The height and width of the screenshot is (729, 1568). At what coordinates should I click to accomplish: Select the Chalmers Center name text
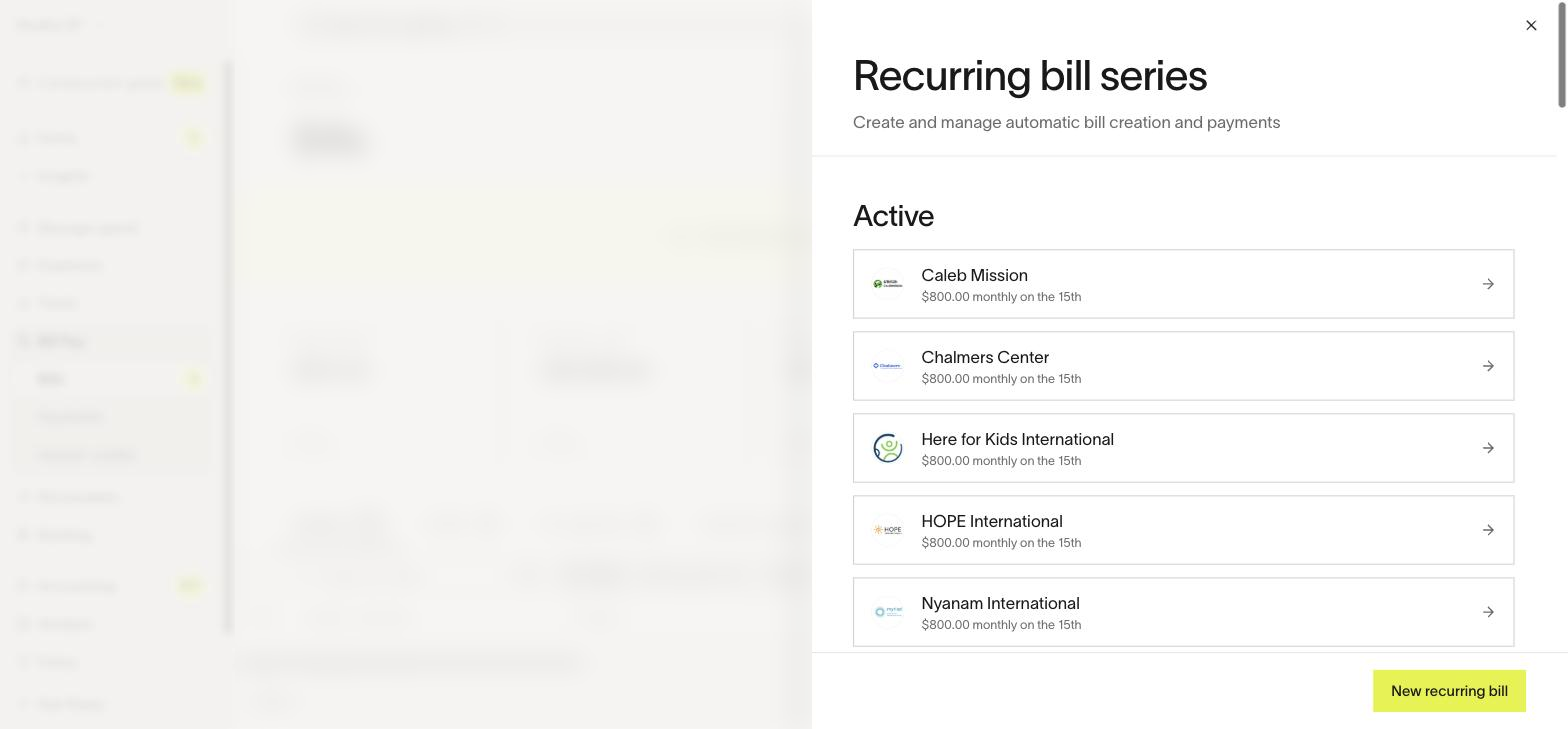point(985,357)
